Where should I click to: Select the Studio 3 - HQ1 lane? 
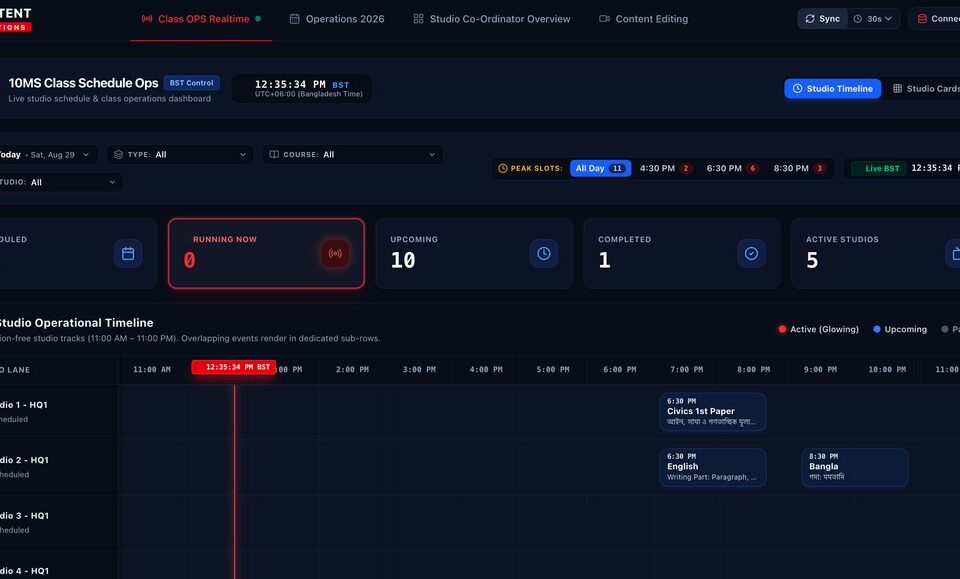(59, 523)
